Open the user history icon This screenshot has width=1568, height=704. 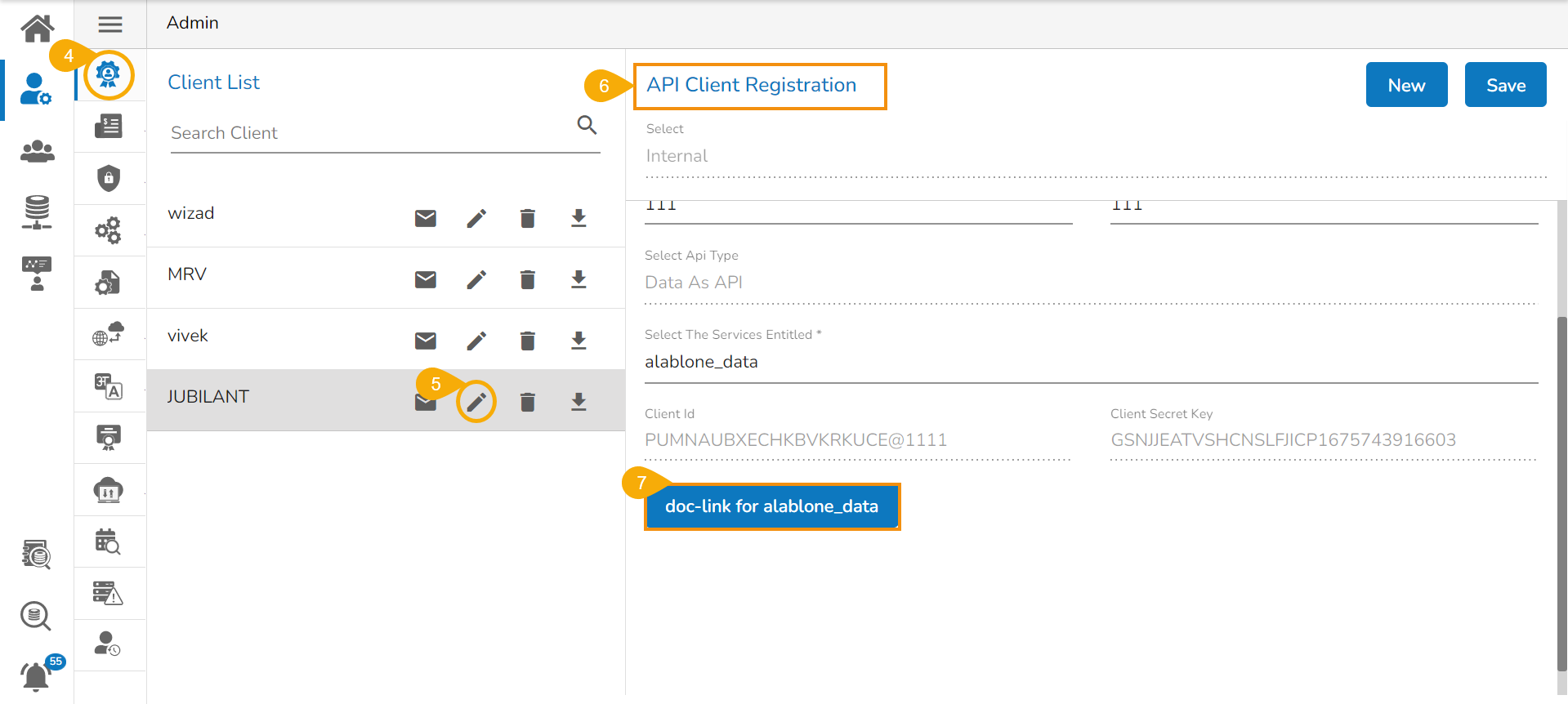(x=108, y=644)
